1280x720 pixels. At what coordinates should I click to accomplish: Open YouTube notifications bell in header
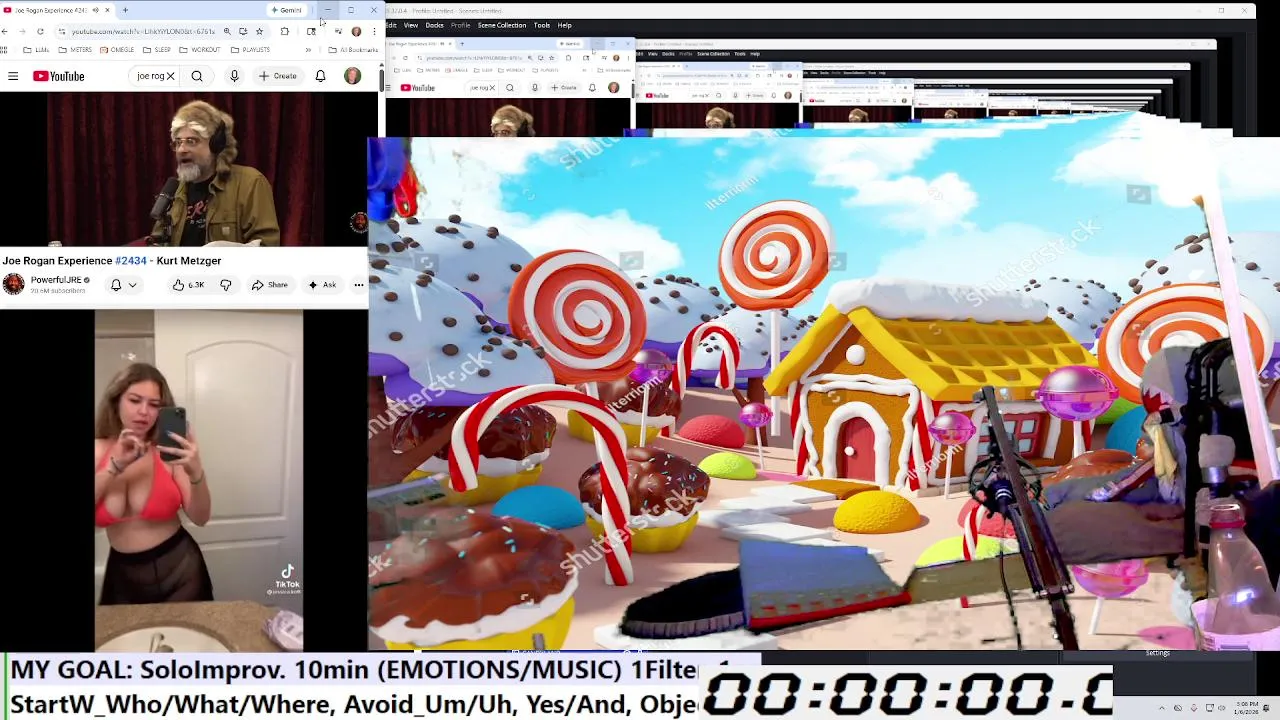click(320, 76)
